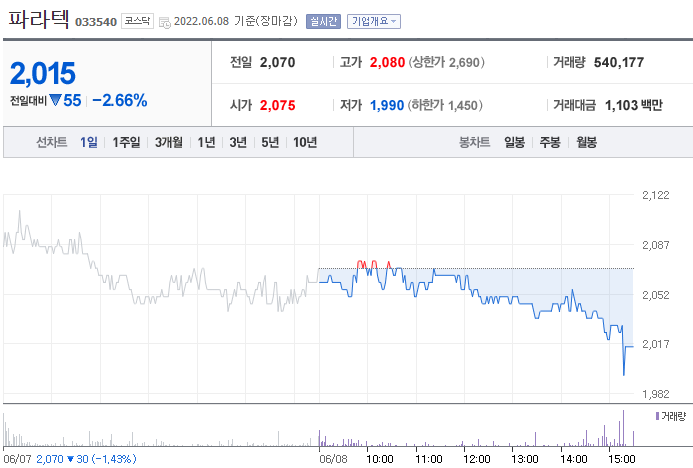The width and height of the screenshot is (693, 468).
Task: Click the 14:00 time axis label
Action: coord(574,459)
